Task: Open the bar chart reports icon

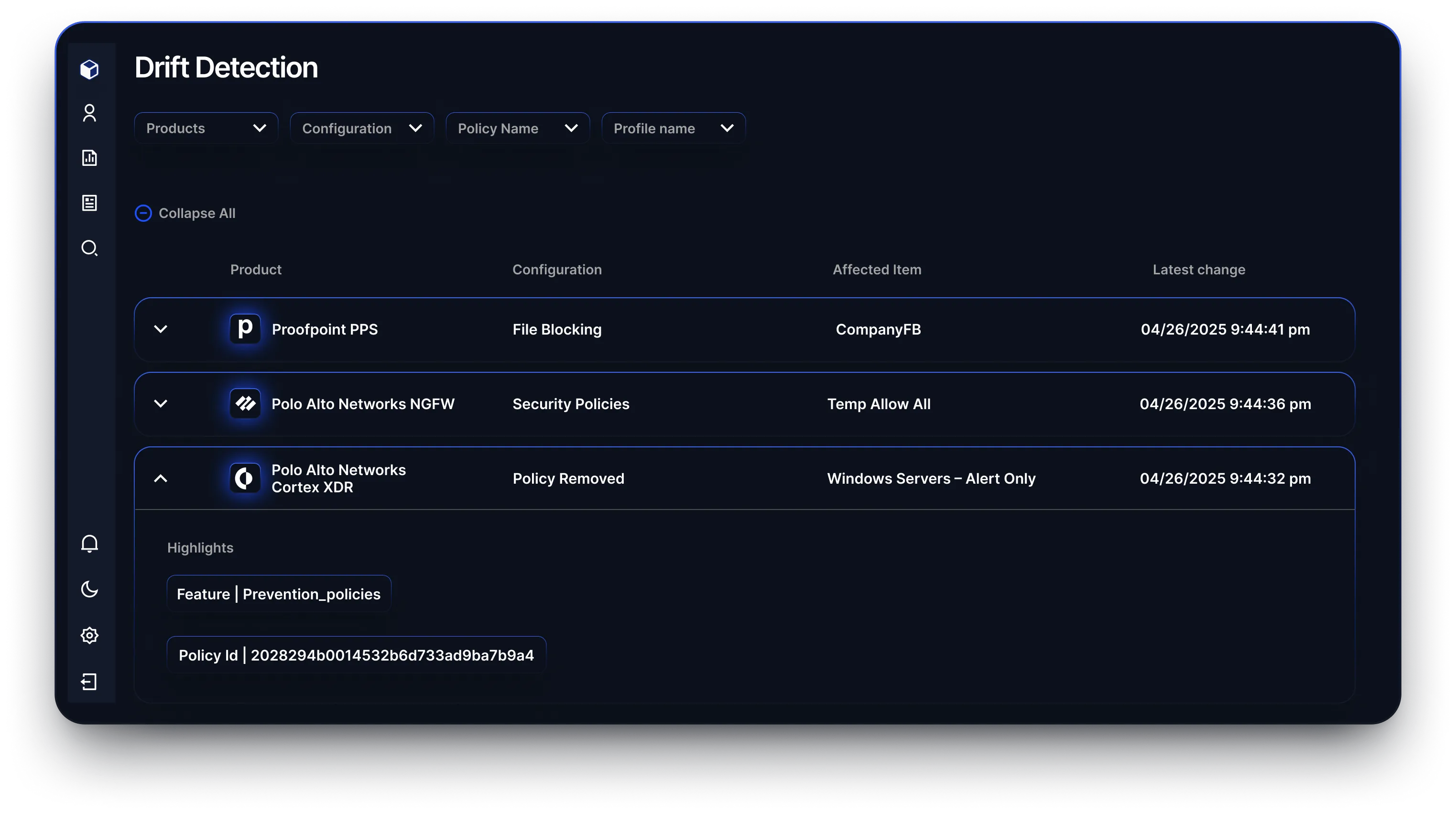Action: [89, 158]
